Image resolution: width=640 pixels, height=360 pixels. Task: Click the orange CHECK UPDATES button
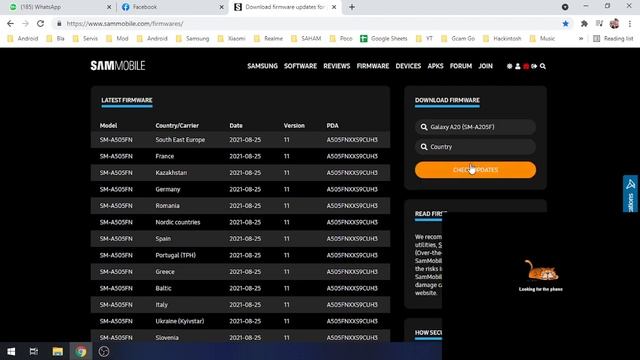(476, 170)
